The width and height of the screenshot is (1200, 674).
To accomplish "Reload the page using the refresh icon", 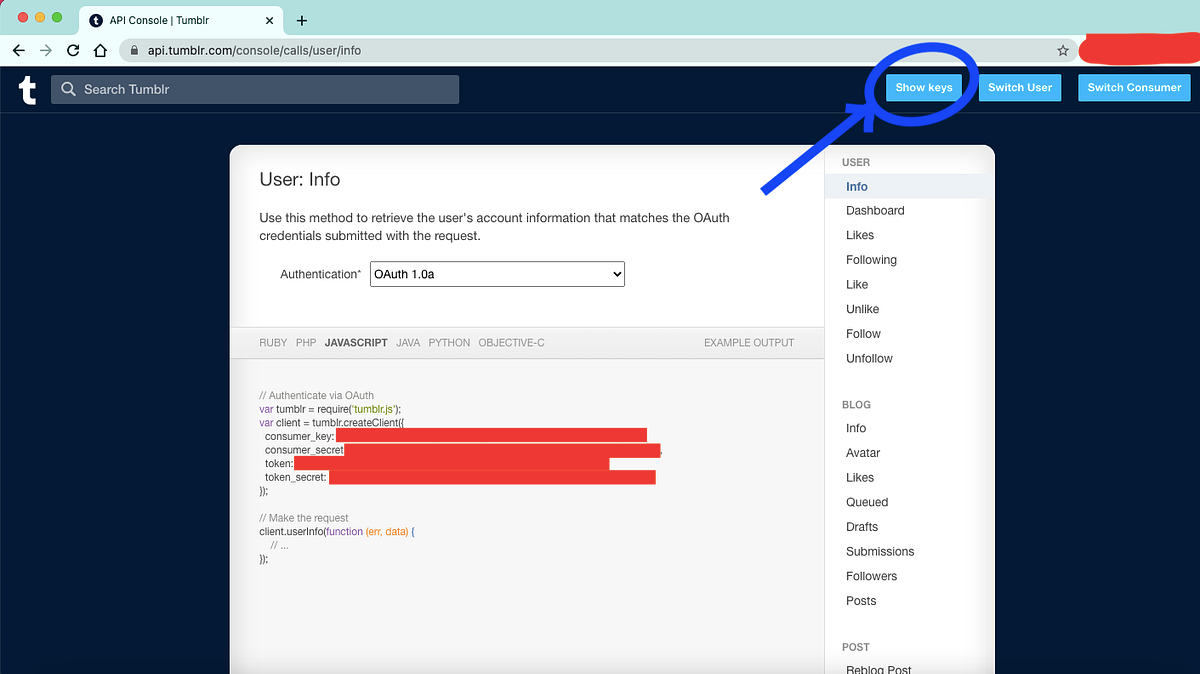I will tap(70, 50).
